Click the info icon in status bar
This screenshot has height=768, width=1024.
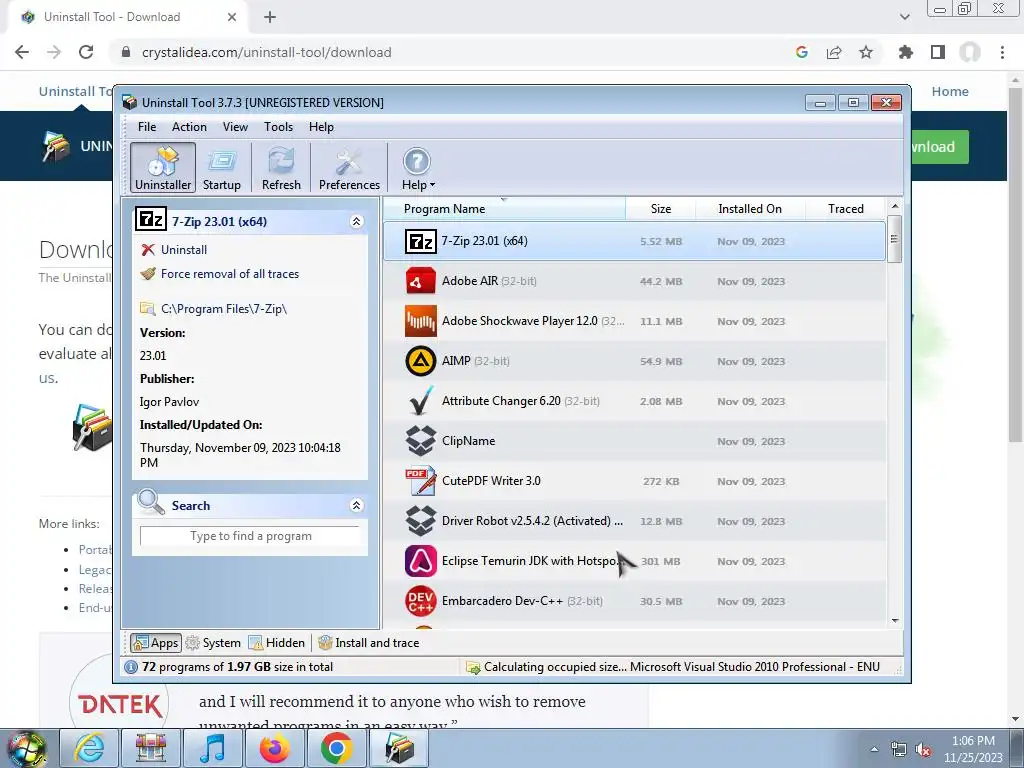coord(131,667)
